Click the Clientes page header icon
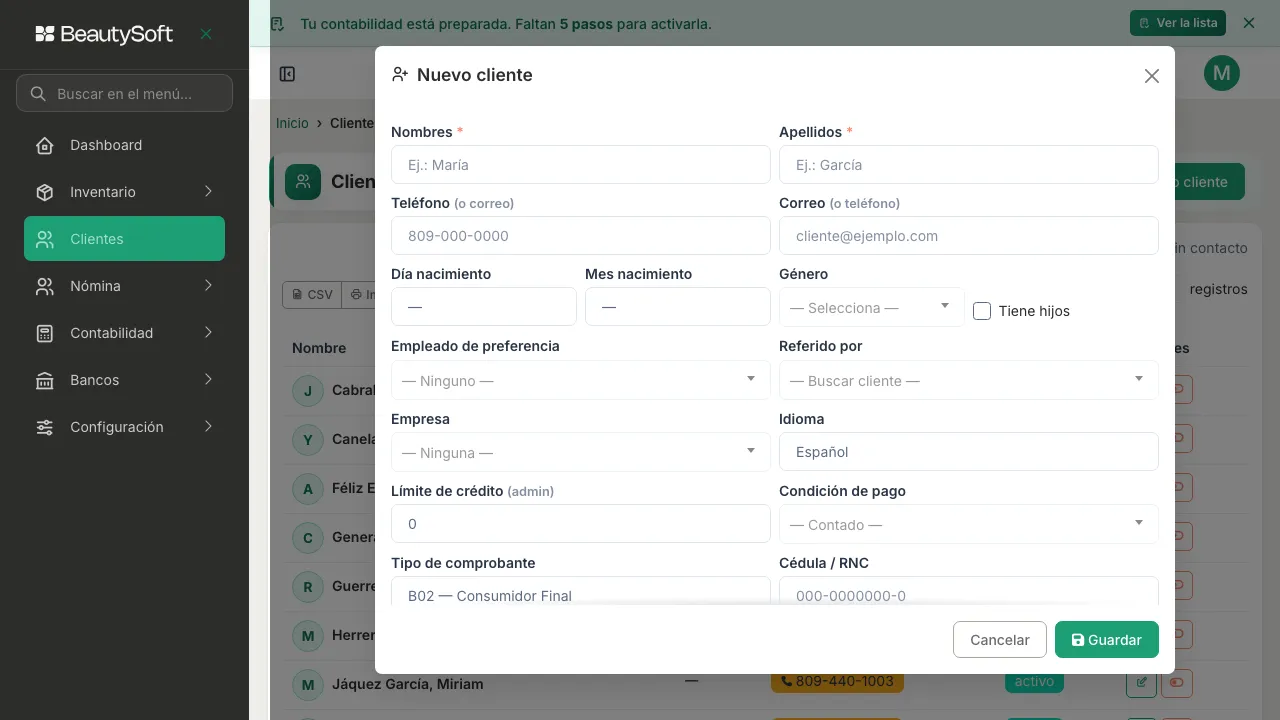The height and width of the screenshot is (720, 1280). click(303, 182)
